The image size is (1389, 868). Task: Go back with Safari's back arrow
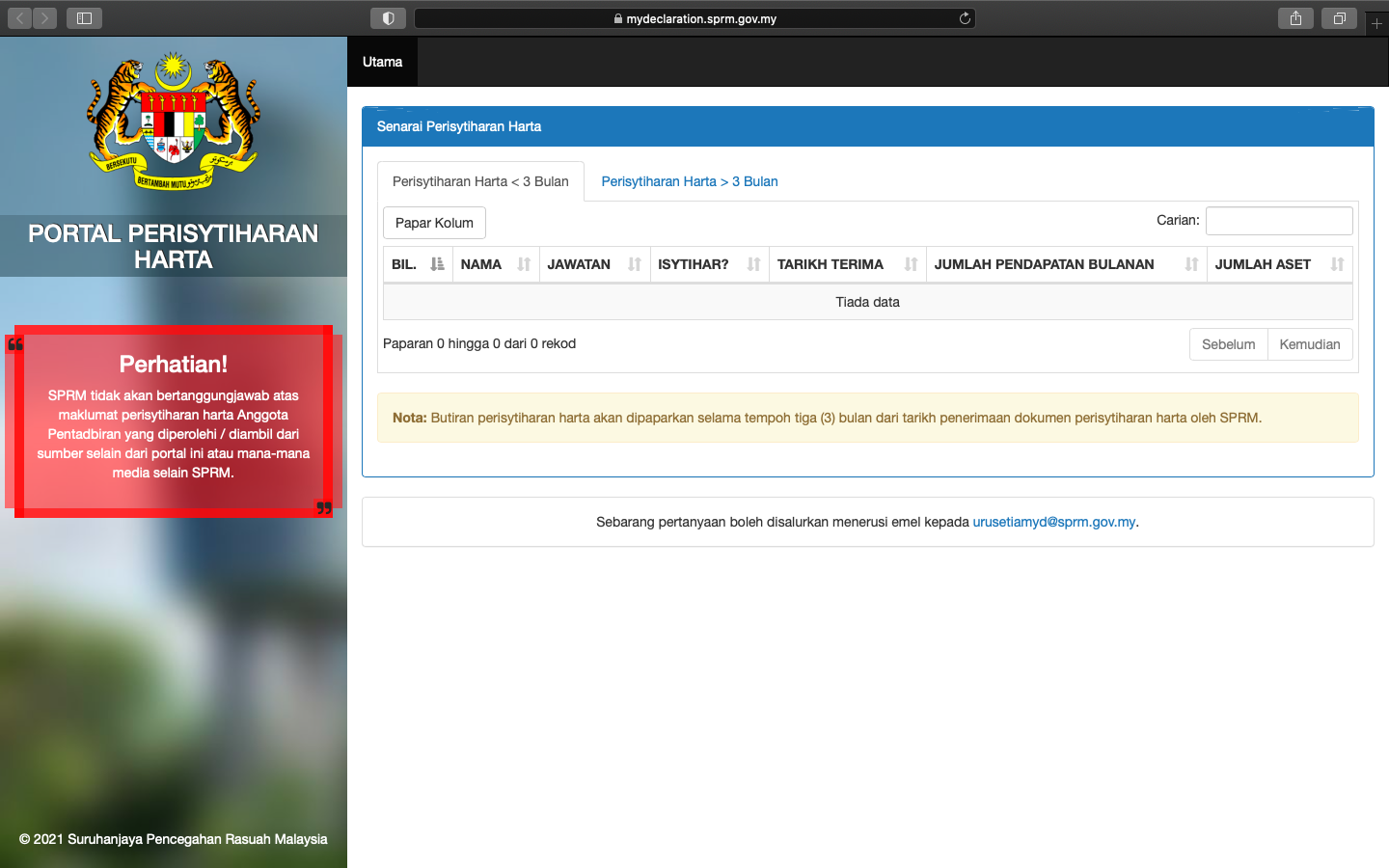coord(20,18)
